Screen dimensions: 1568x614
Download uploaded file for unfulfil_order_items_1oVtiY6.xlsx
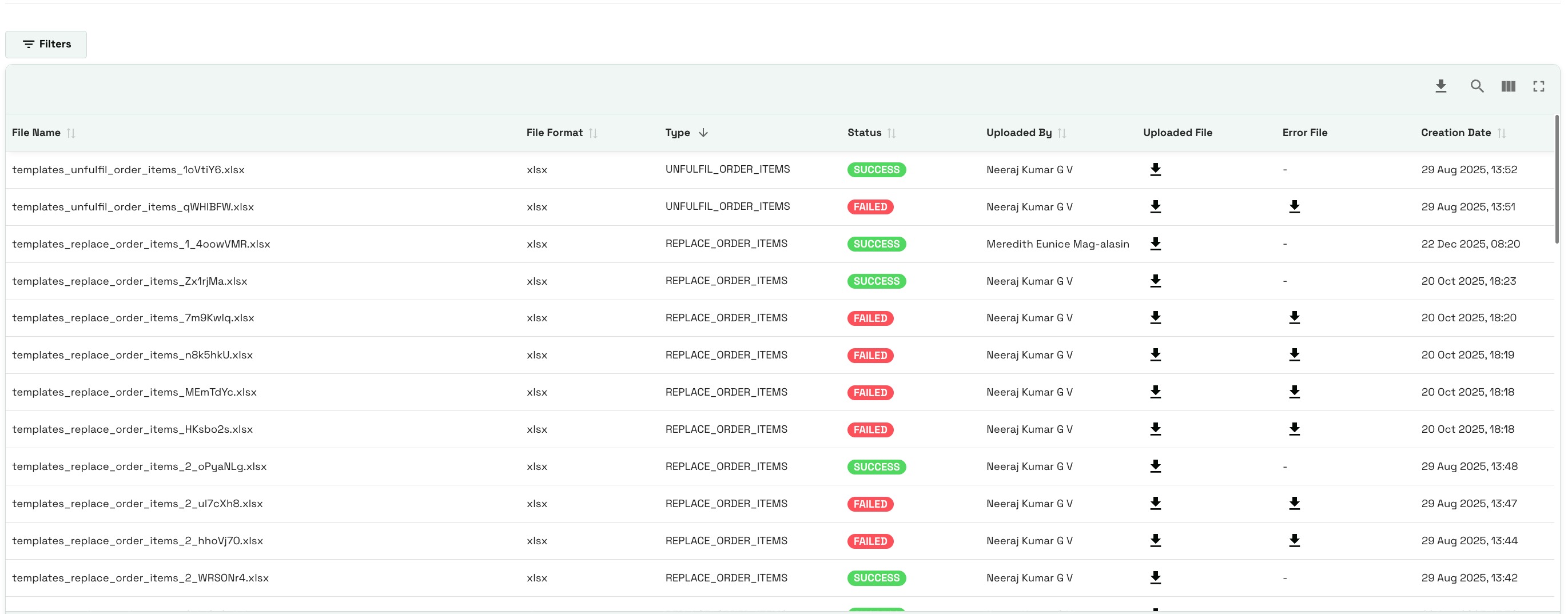coord(1155,170)
